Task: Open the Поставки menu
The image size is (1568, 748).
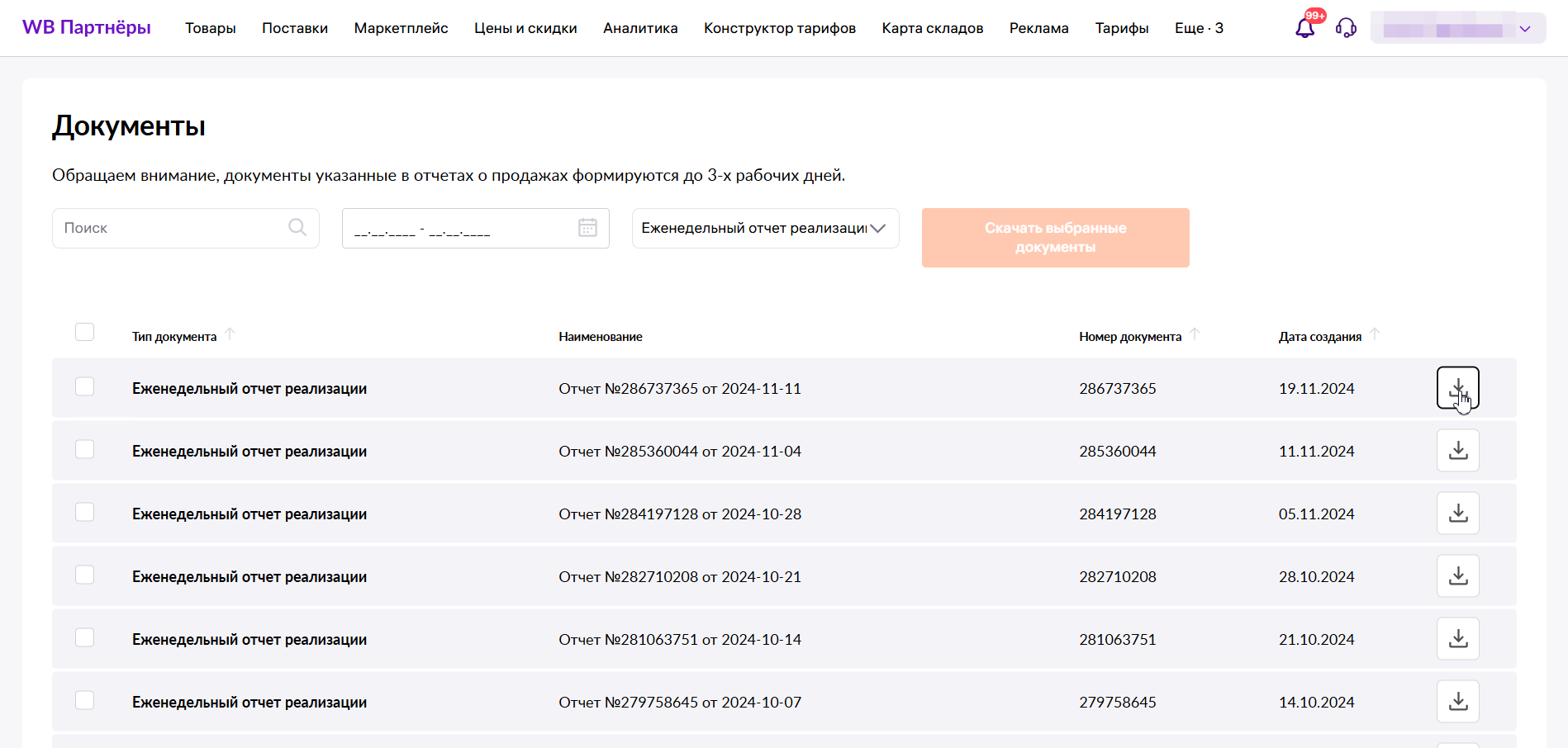Action: pyautogui.click(x=295, y=28)
